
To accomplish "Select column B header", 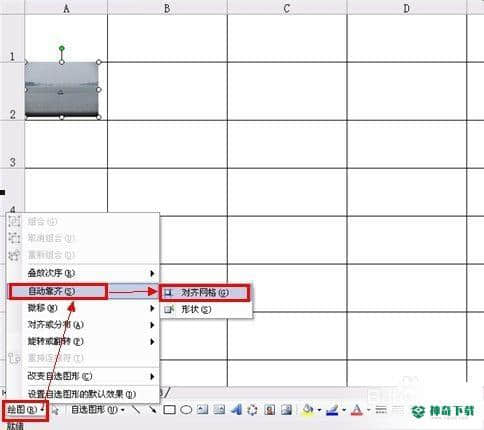I will 167,8.
